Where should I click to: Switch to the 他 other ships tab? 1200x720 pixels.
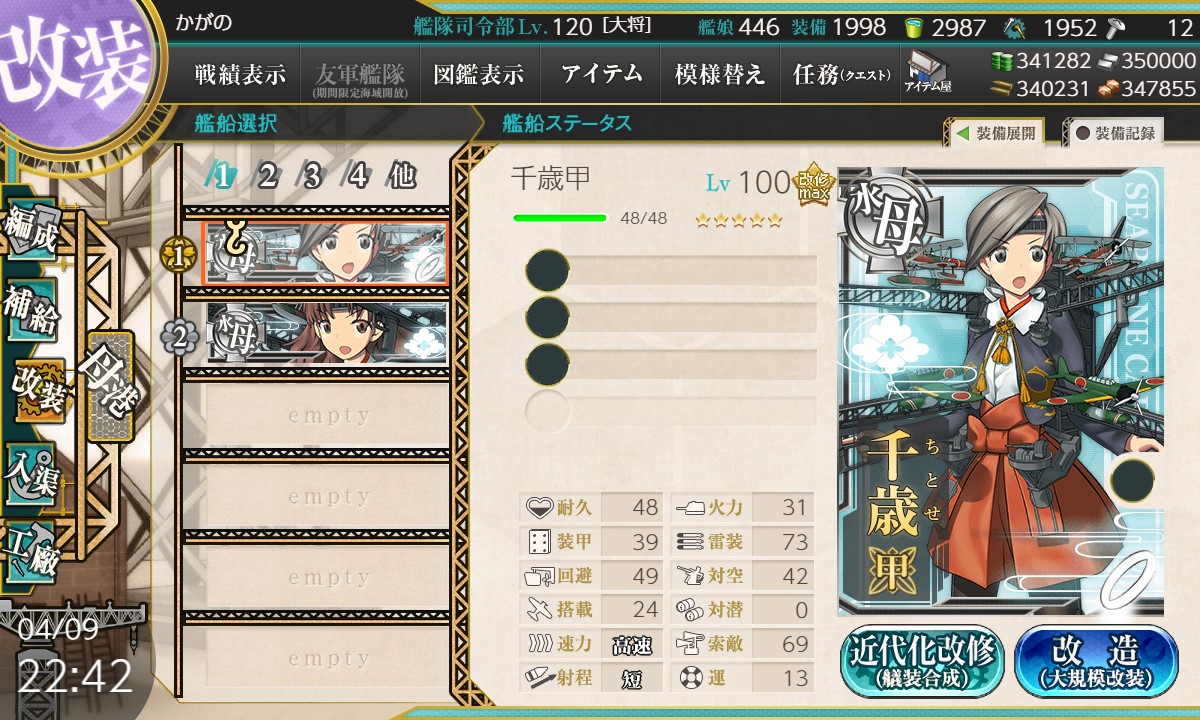pos(401,176)
